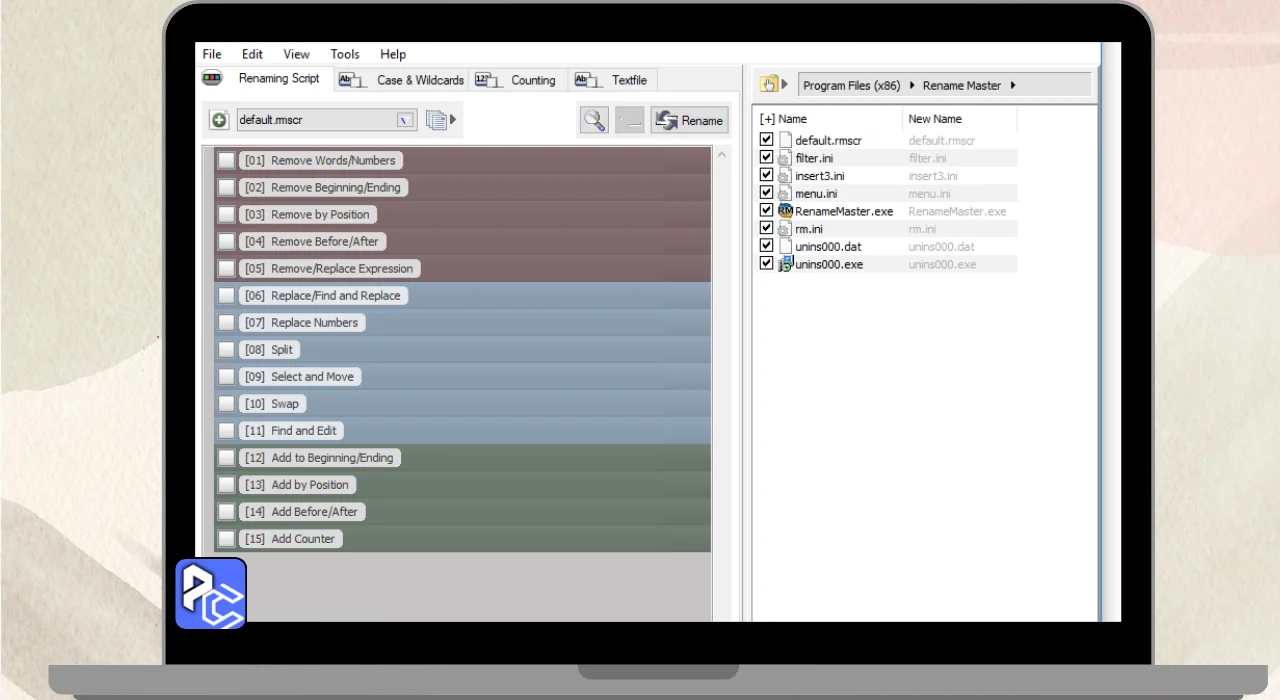The width and height of the screenshot is (1280, 700).
Task: Expand arrow after Rename Master in path
Action: pyautogui.click(x=1013, y=85)
